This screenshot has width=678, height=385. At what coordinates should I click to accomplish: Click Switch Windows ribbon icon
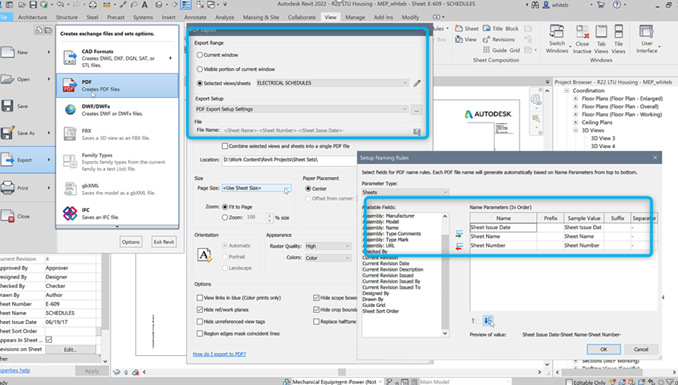(556, 32)
